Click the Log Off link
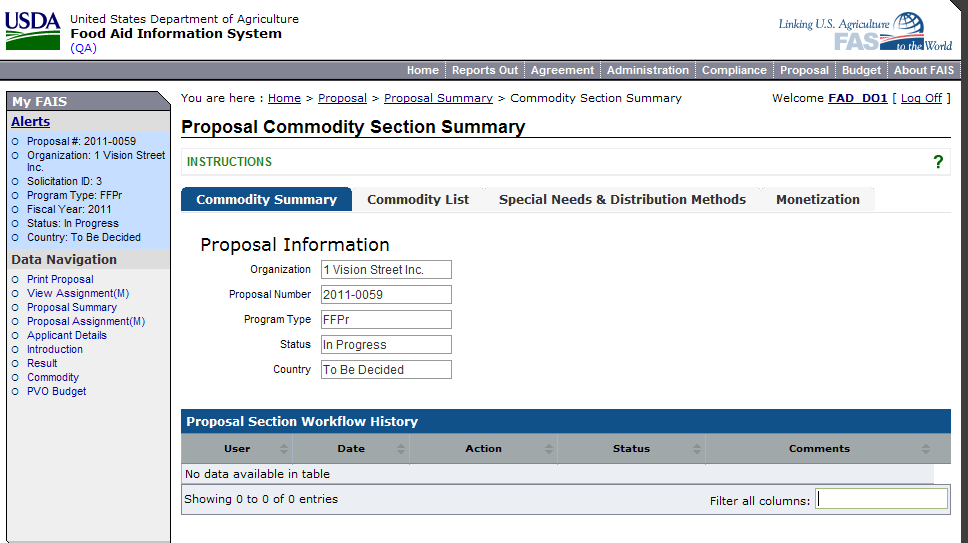968x543 pixels. (x=921, y=98)
